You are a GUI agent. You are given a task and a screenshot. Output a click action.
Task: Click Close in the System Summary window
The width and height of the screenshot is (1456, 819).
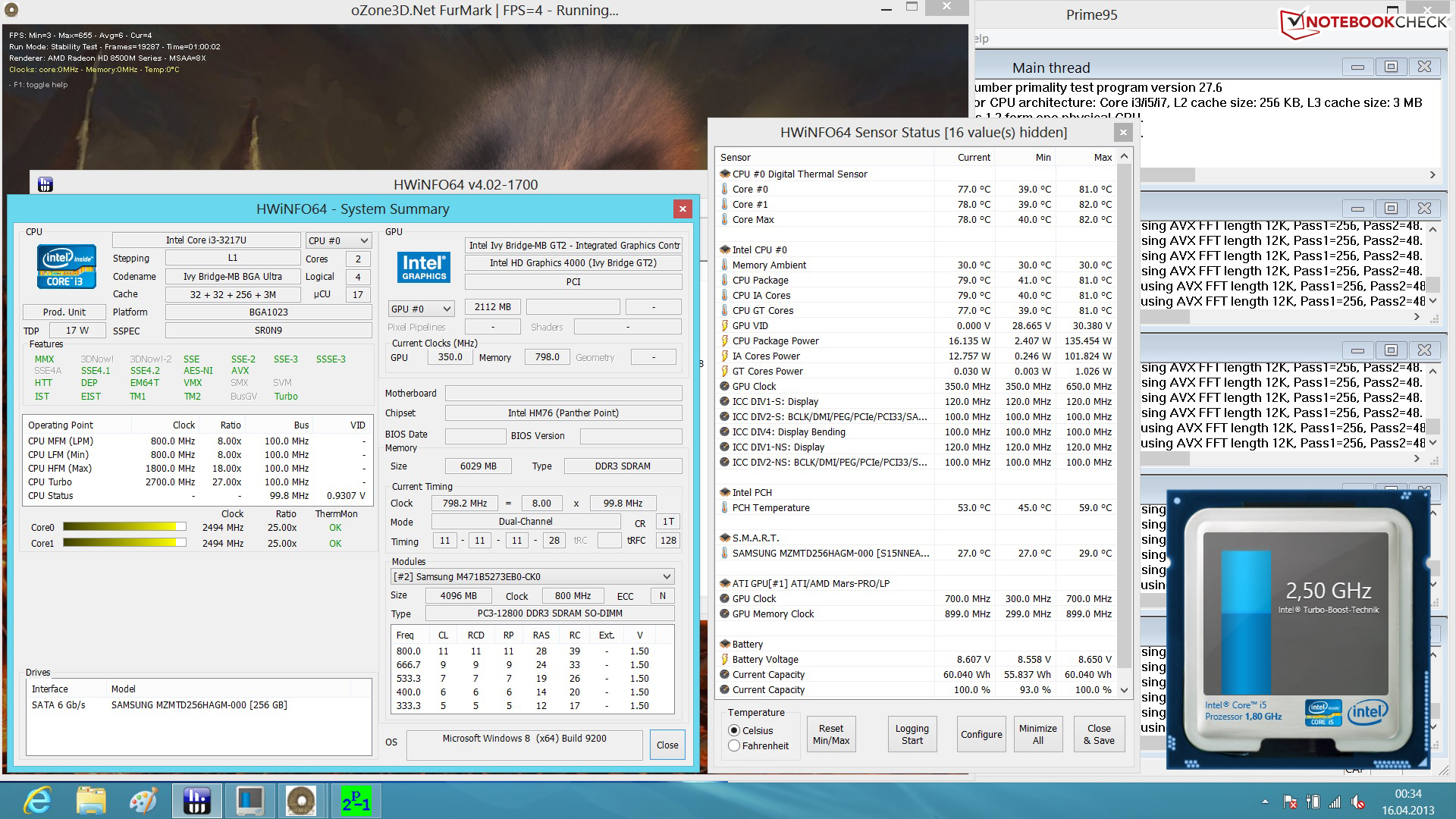pyautogui.click(x=667, y=745)
